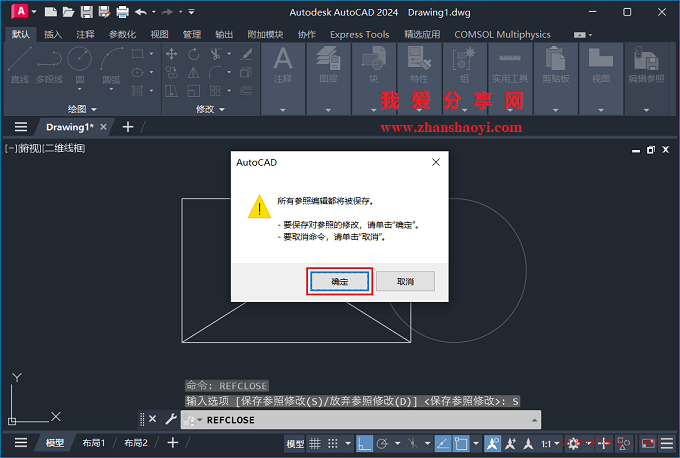Open the Trim tool dropdown arrow
The height and width of the screenshot is (458, 680).
coord(229,54)
